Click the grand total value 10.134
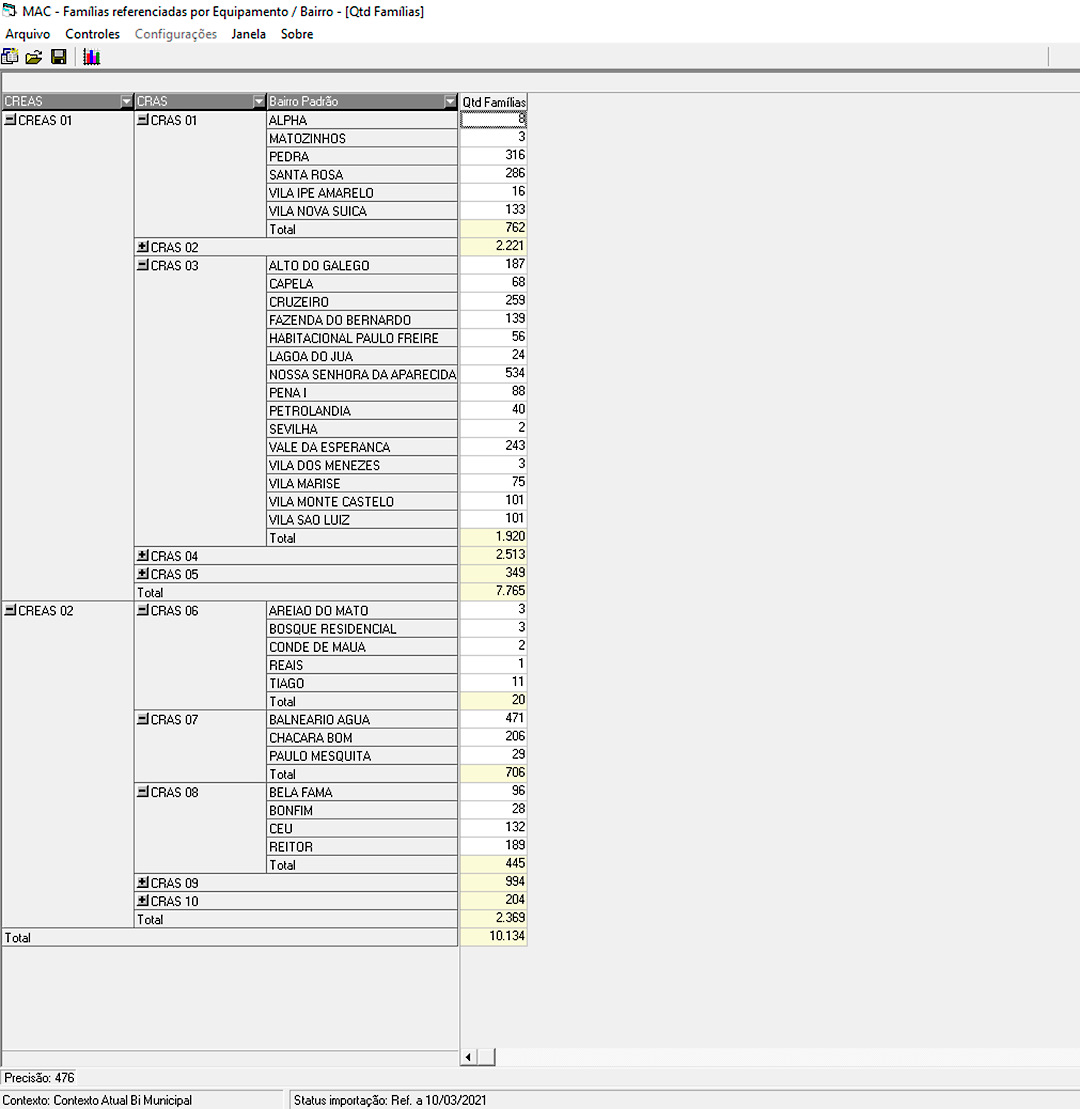Viewport: 1080px width, 1109px height. tap(494, 936)
